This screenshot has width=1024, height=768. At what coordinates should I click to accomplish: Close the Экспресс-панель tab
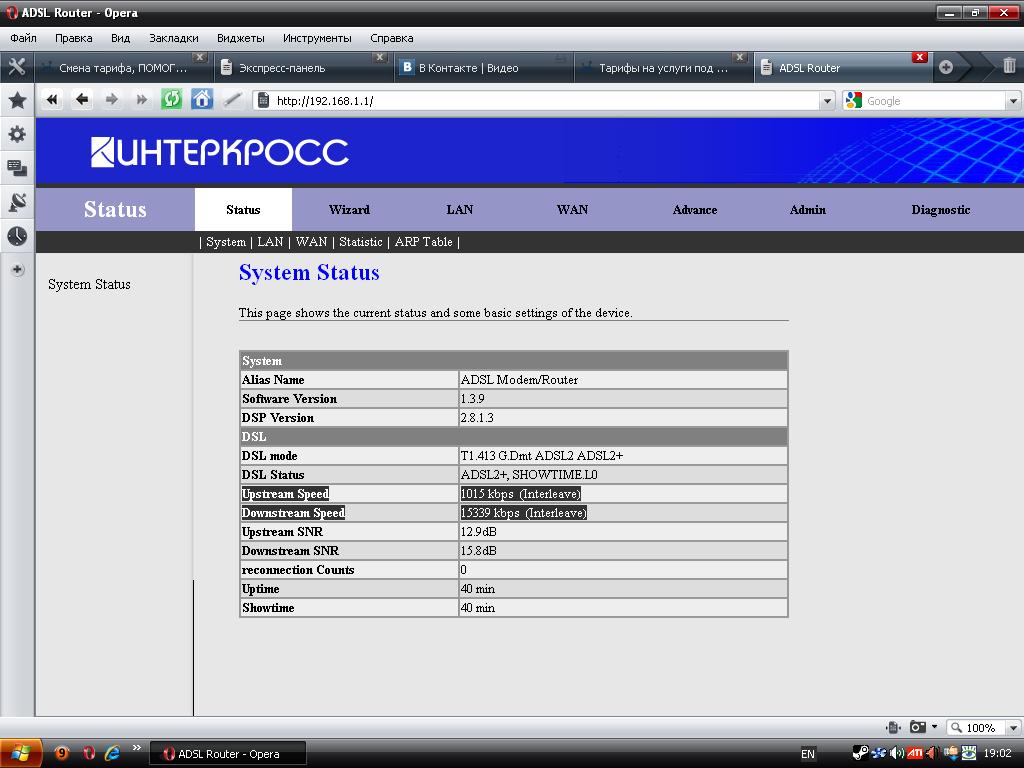(x=379, y=57)
